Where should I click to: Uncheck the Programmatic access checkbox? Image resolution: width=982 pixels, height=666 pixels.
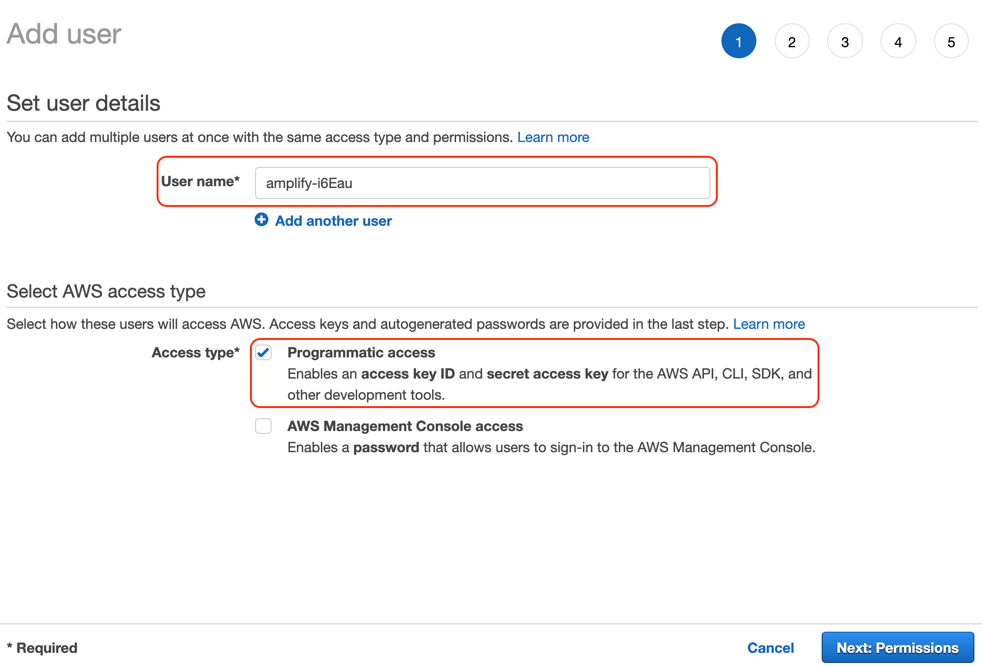(x=264, y=353)
